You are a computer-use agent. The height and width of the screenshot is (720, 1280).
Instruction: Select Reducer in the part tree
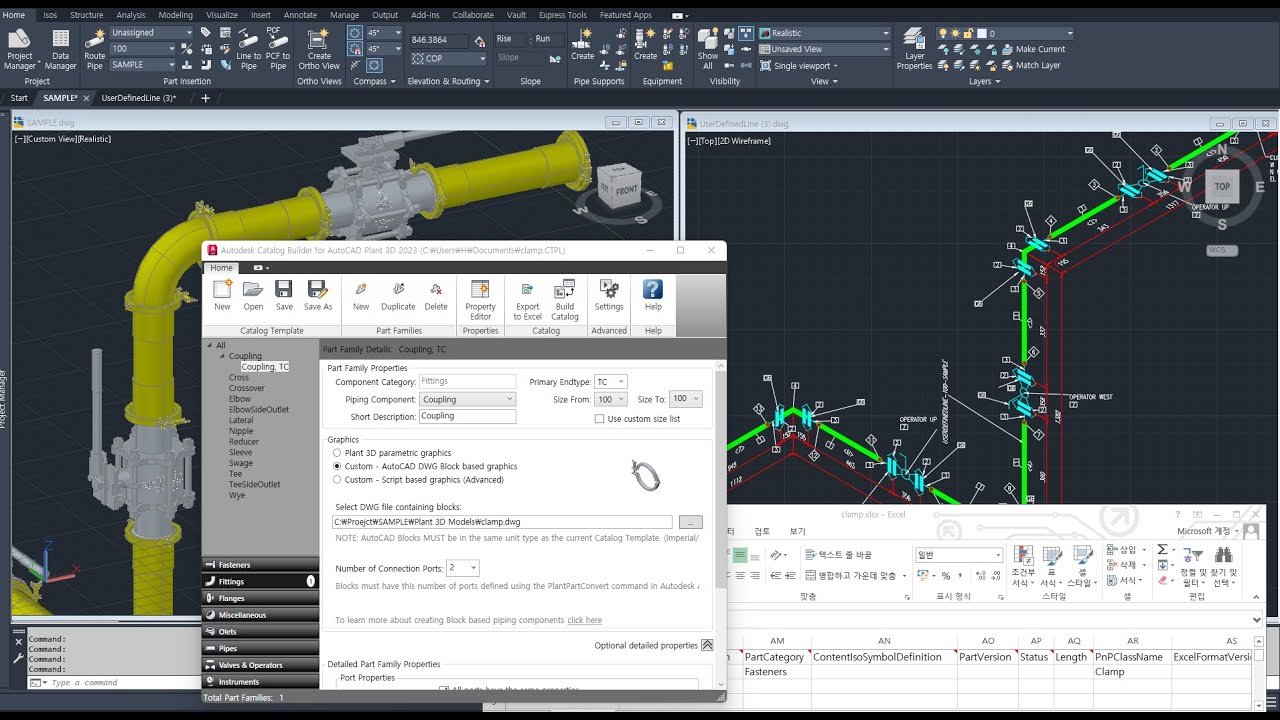(244, 441)
